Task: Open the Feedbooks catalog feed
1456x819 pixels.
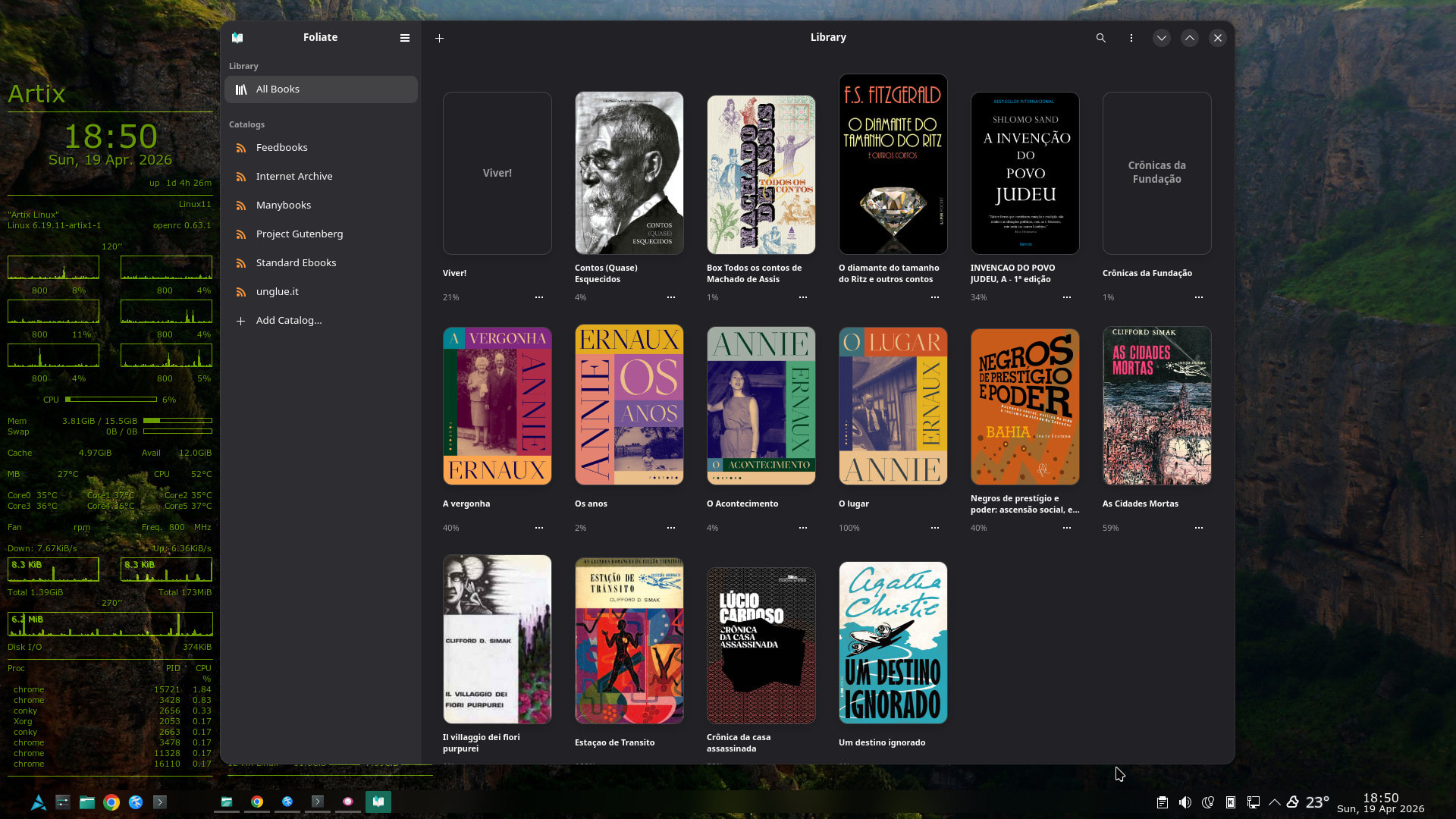Action: click(281, 147)
